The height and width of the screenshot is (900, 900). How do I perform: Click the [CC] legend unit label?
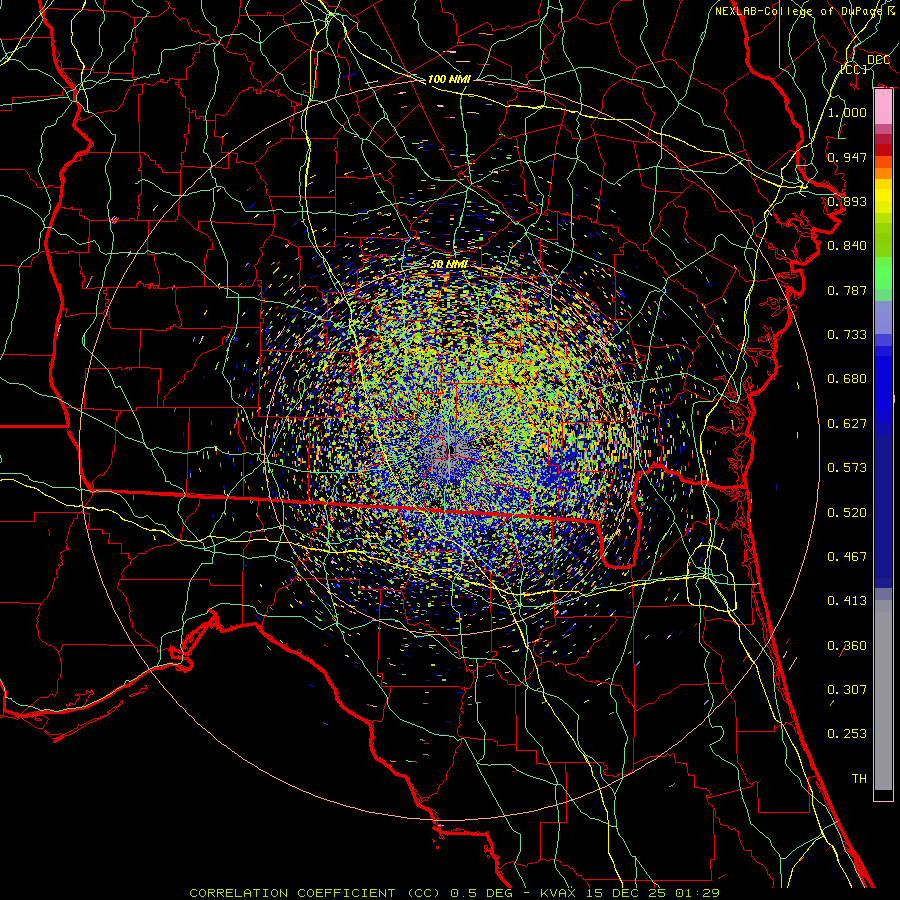[854, 69]
